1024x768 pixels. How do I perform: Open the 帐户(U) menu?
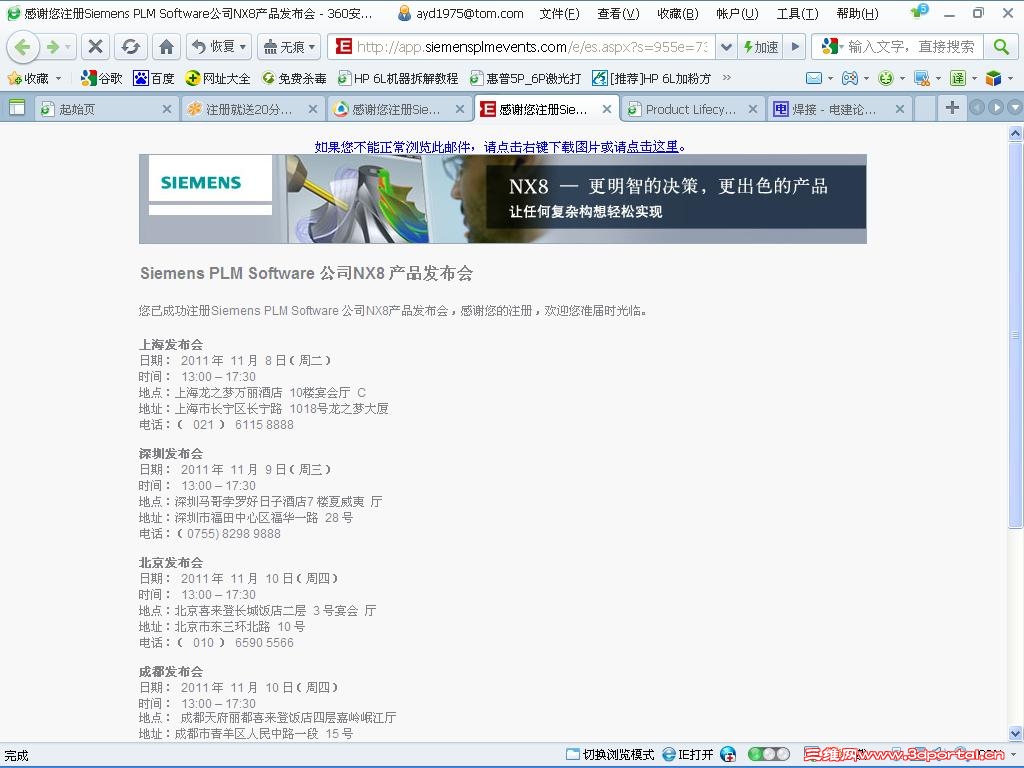[737, 13]
